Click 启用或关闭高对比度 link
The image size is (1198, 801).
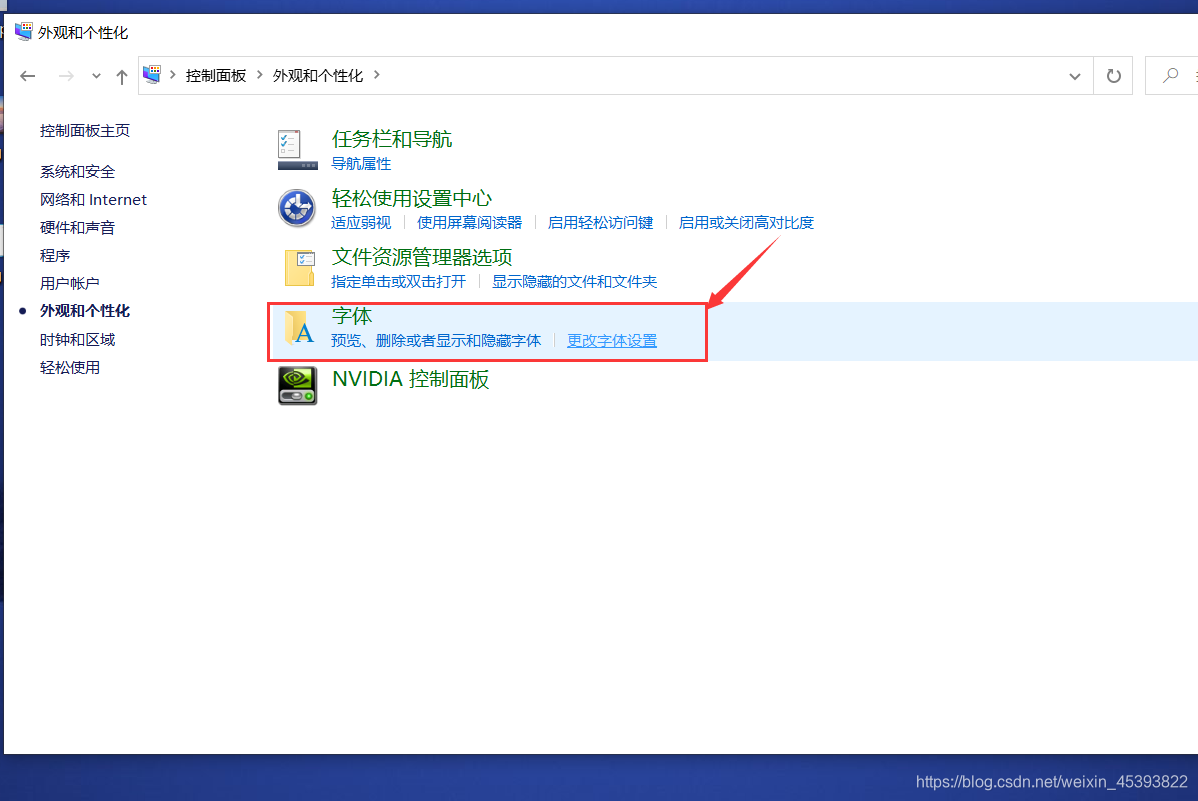pos(746,222)
